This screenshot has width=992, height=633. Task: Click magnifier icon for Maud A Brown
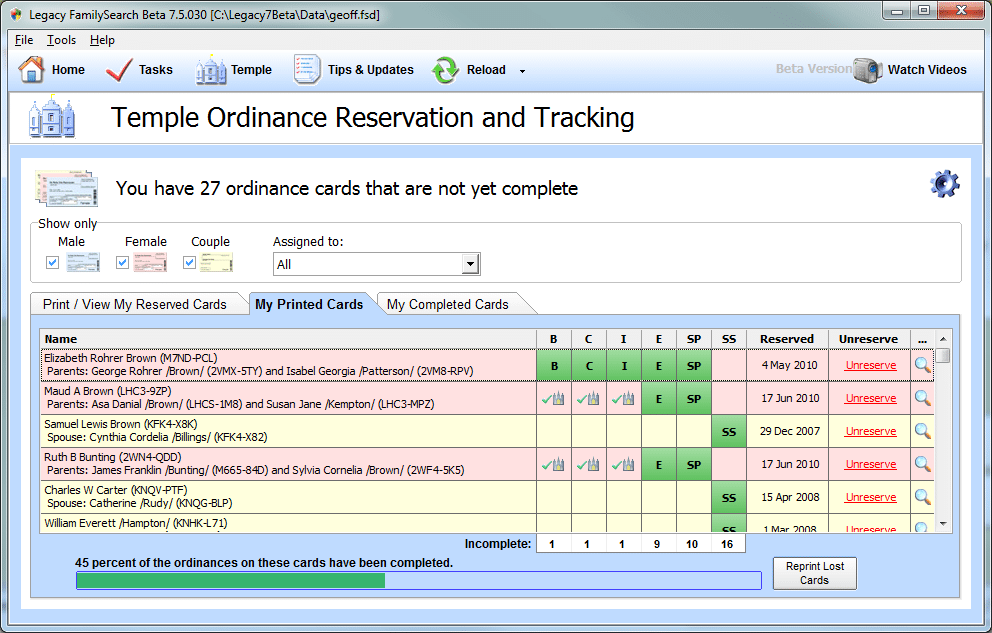922,398
